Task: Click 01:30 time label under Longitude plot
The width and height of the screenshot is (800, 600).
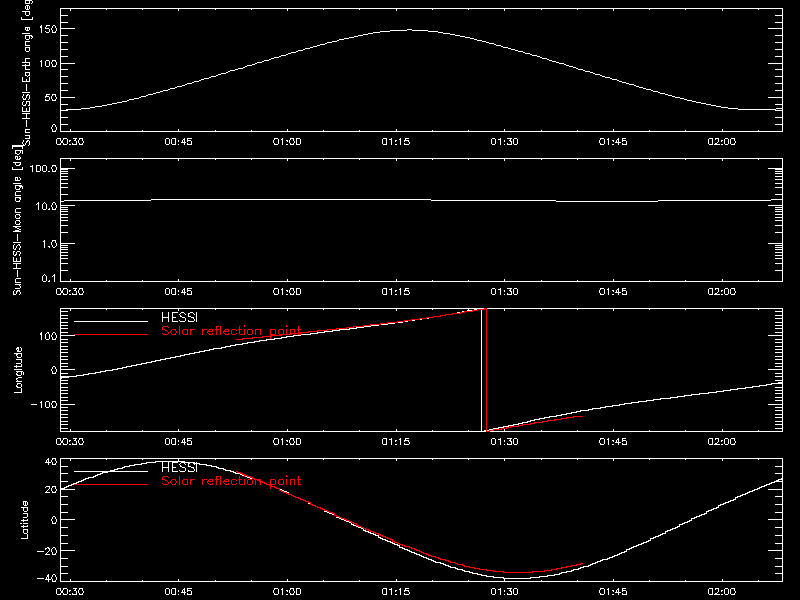Action: (x=505, y=442)
